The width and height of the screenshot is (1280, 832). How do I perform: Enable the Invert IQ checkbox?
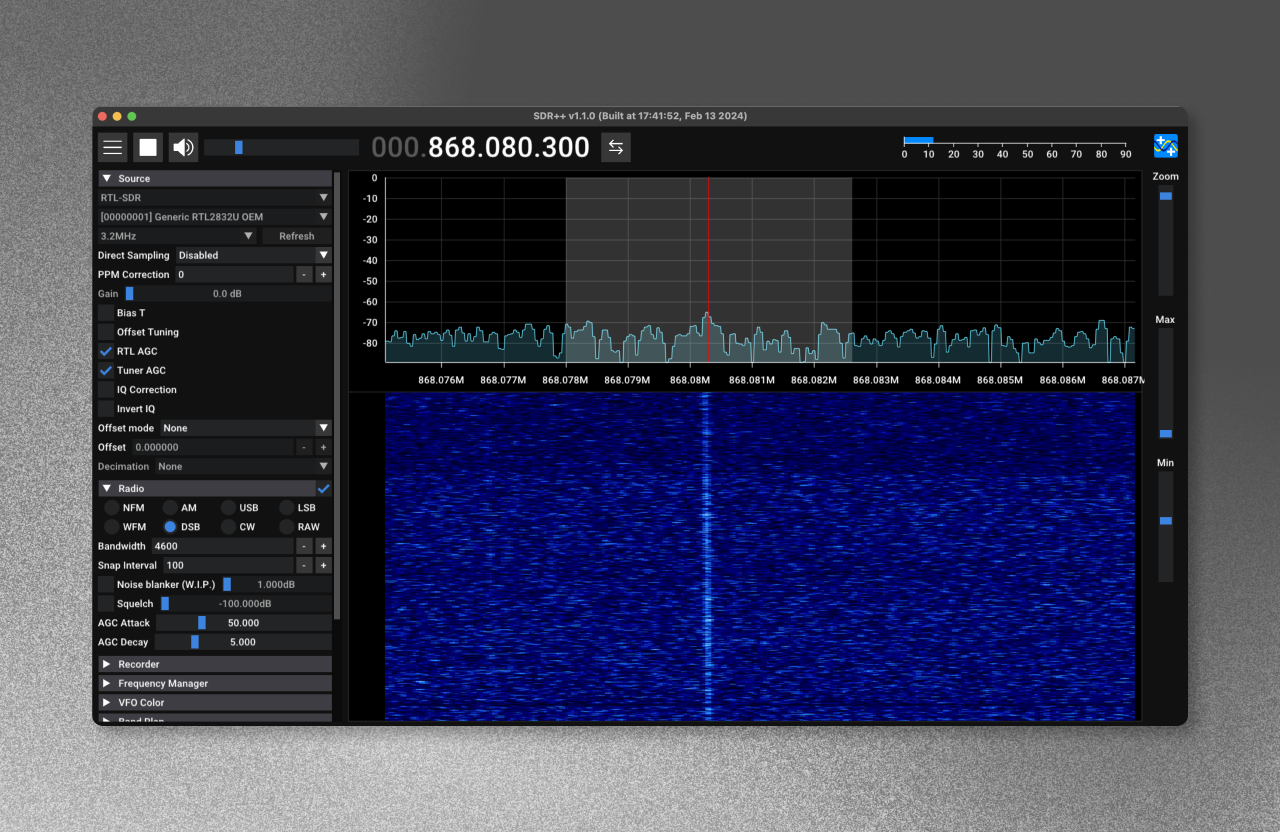coord(106,409)
